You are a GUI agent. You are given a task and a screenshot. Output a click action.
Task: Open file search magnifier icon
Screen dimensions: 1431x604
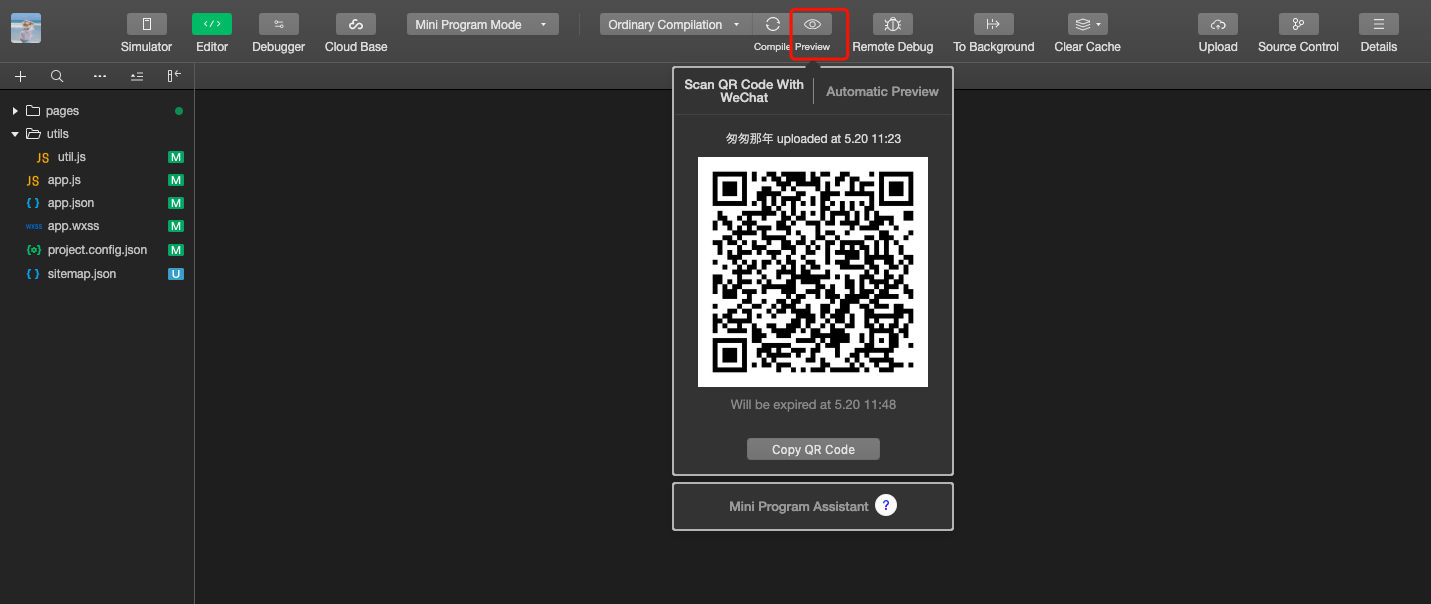57,76
